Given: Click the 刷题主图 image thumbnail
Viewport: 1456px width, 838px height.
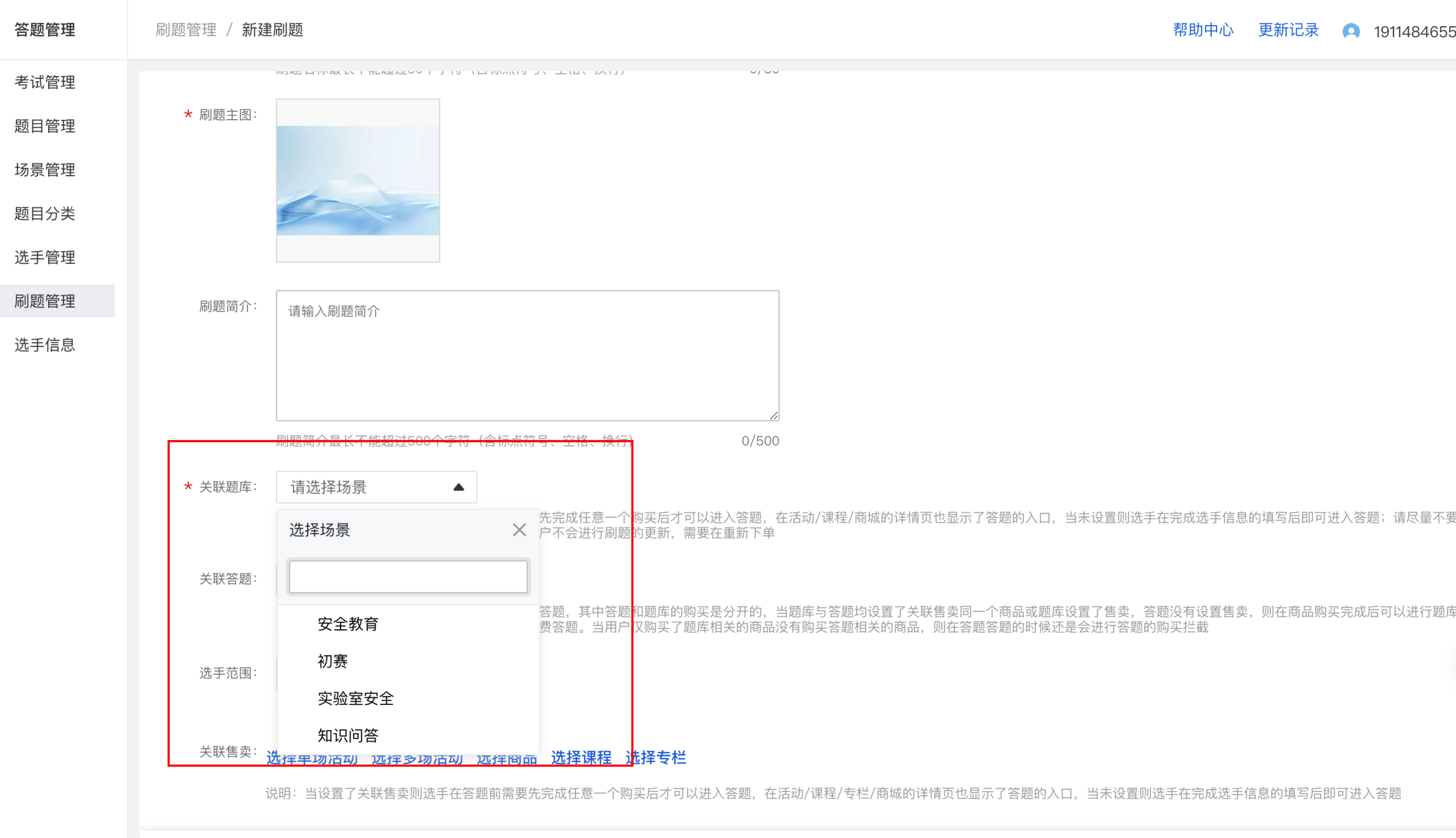Looking at the screenshot, I should point(358,181).
